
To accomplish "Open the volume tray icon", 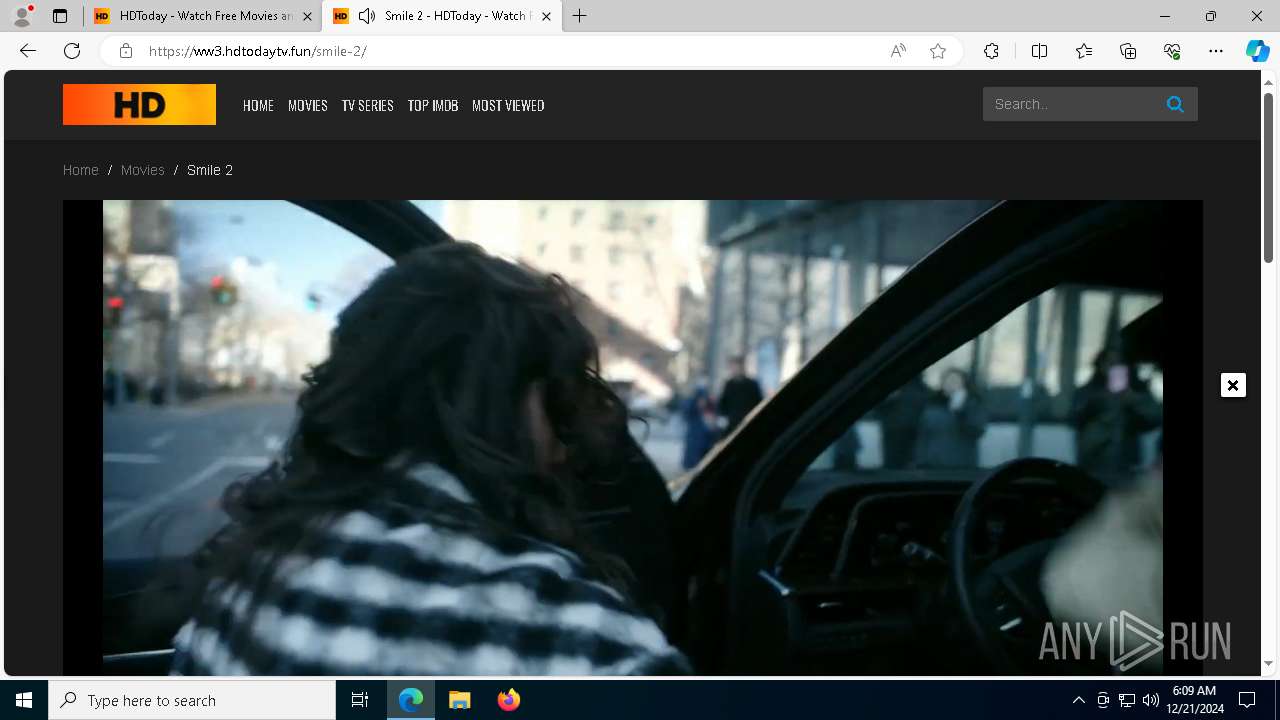I will point(1151,700).
